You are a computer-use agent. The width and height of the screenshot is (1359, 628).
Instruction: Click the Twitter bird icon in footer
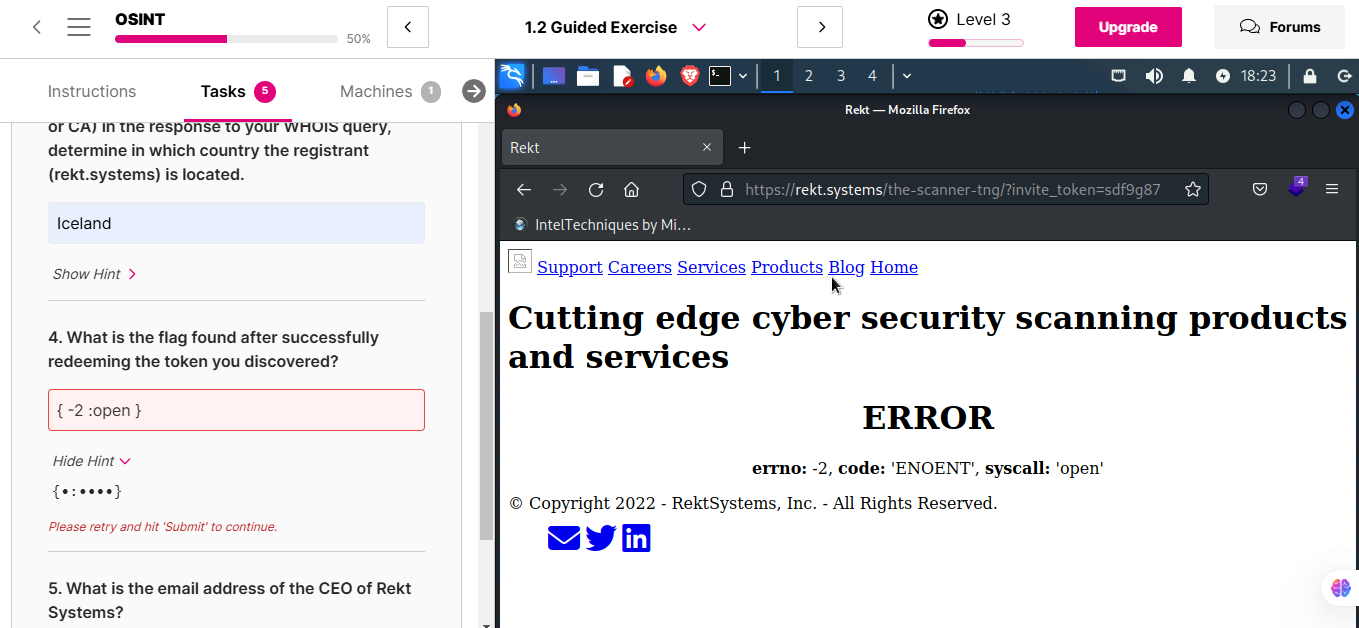coord(601,538)
